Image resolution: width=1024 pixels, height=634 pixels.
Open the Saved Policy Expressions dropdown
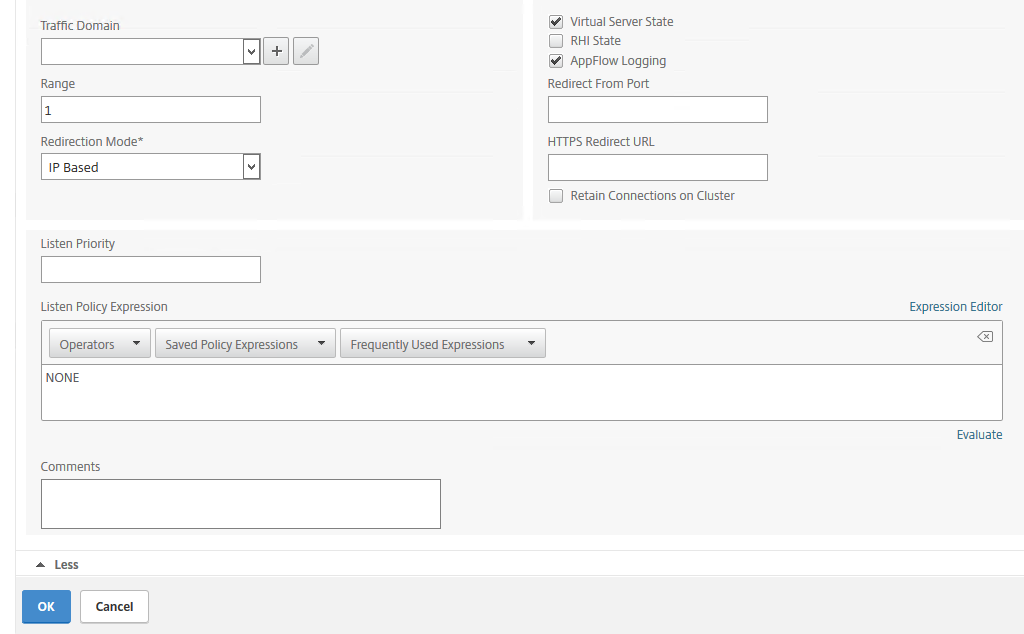[245, 344]
